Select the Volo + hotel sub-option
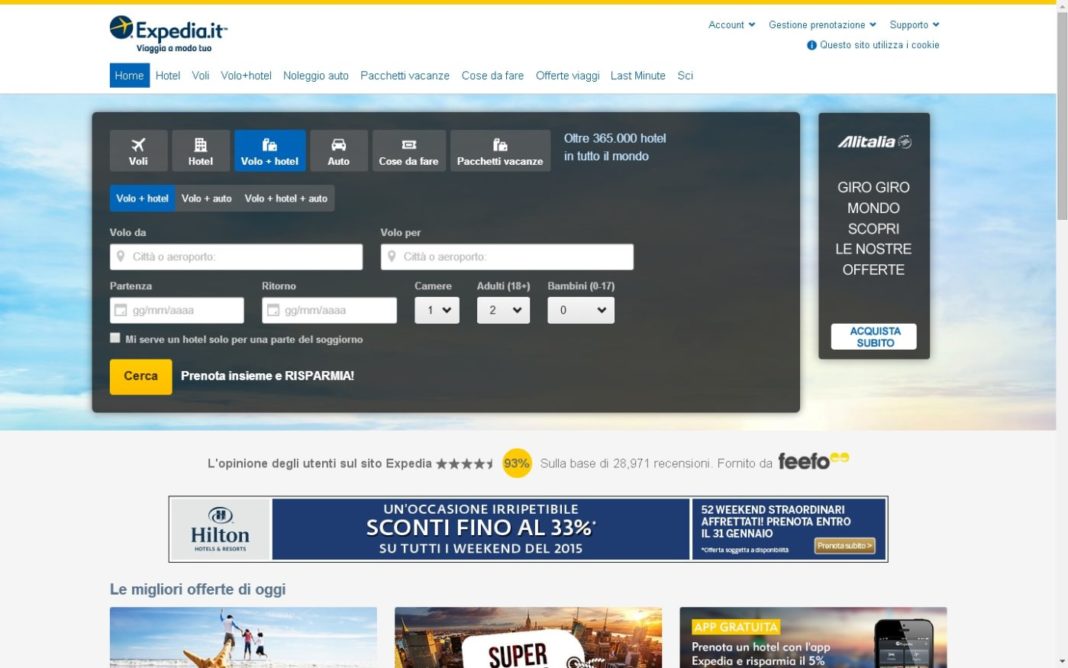 142,198
